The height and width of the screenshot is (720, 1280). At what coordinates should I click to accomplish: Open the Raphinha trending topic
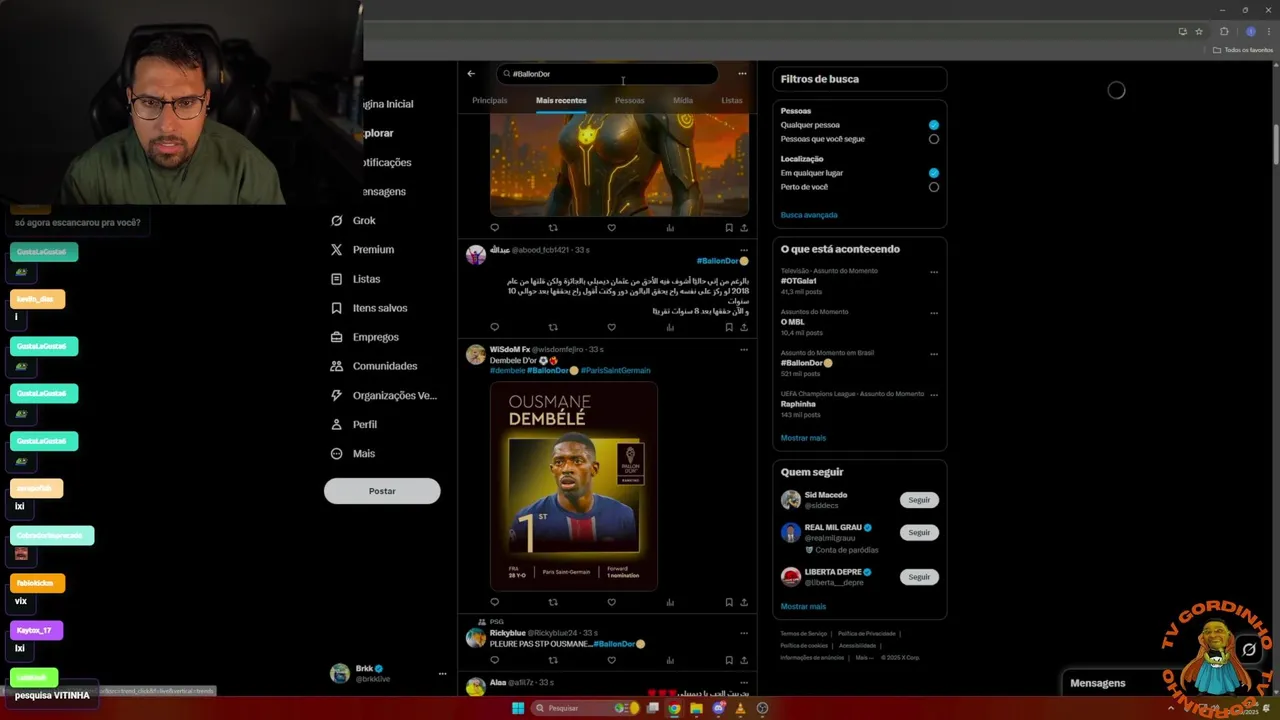pos(798,404)
